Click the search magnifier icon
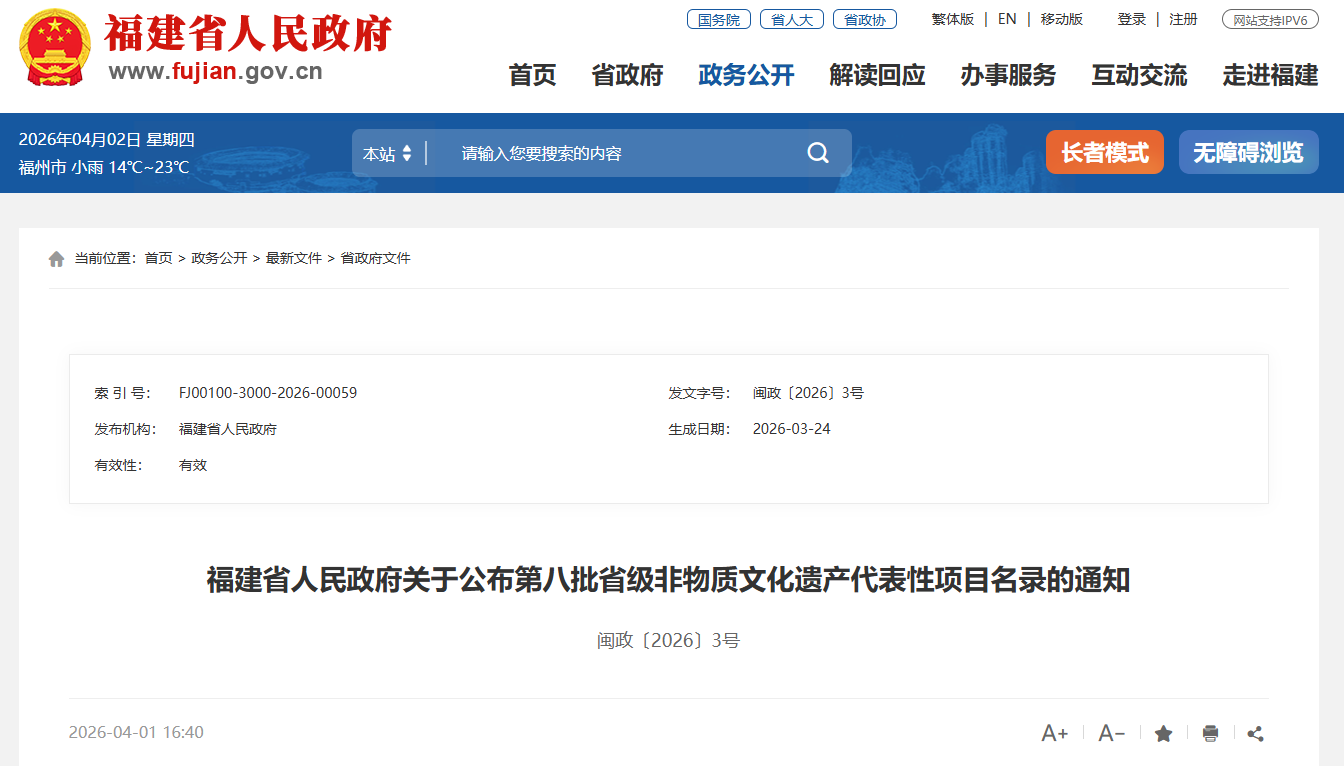This screenshot has width=1344, height=766. click(x=818, y=153)
